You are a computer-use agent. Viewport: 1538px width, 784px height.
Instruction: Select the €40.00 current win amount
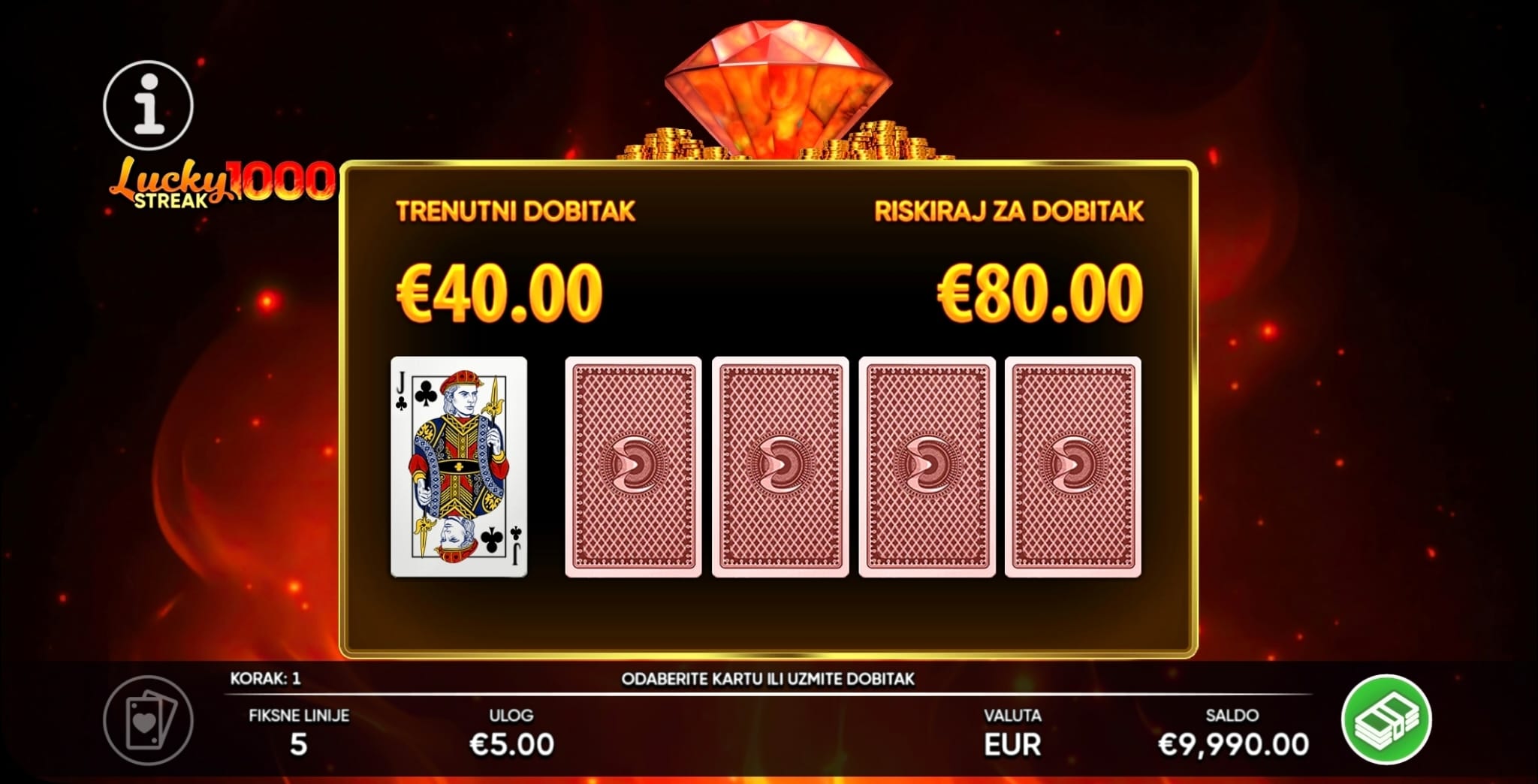[x=499, y=293]
